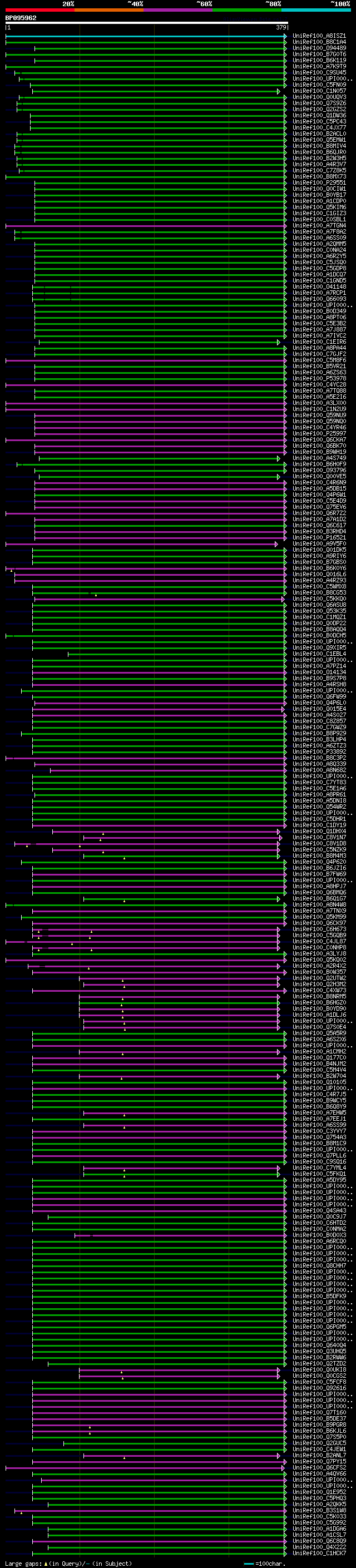Select the UniRef100_C5FN09 label
This screenshot has width=356, height=1568.
[x=319, y=85]
